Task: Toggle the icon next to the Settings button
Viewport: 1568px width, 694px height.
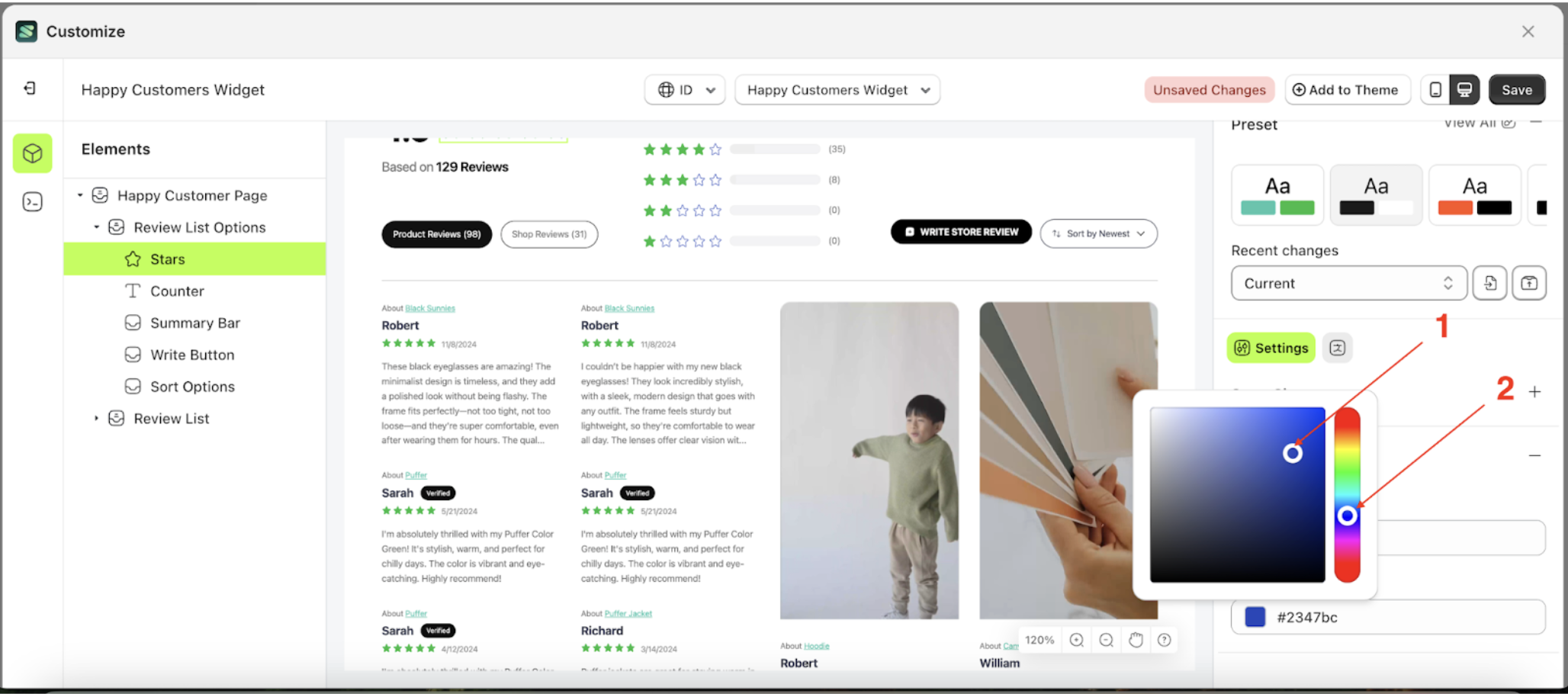Action: coord(1338,348)
